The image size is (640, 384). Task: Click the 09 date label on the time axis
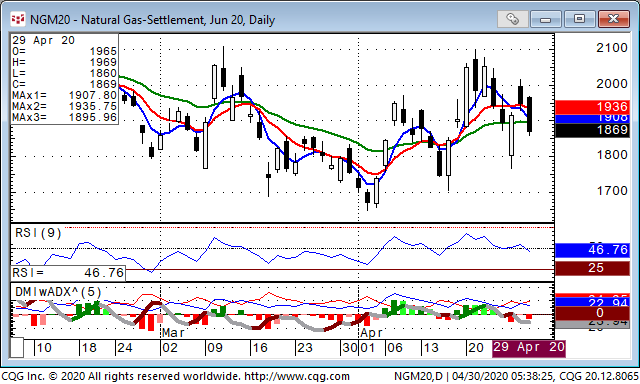tap(215, 348)
